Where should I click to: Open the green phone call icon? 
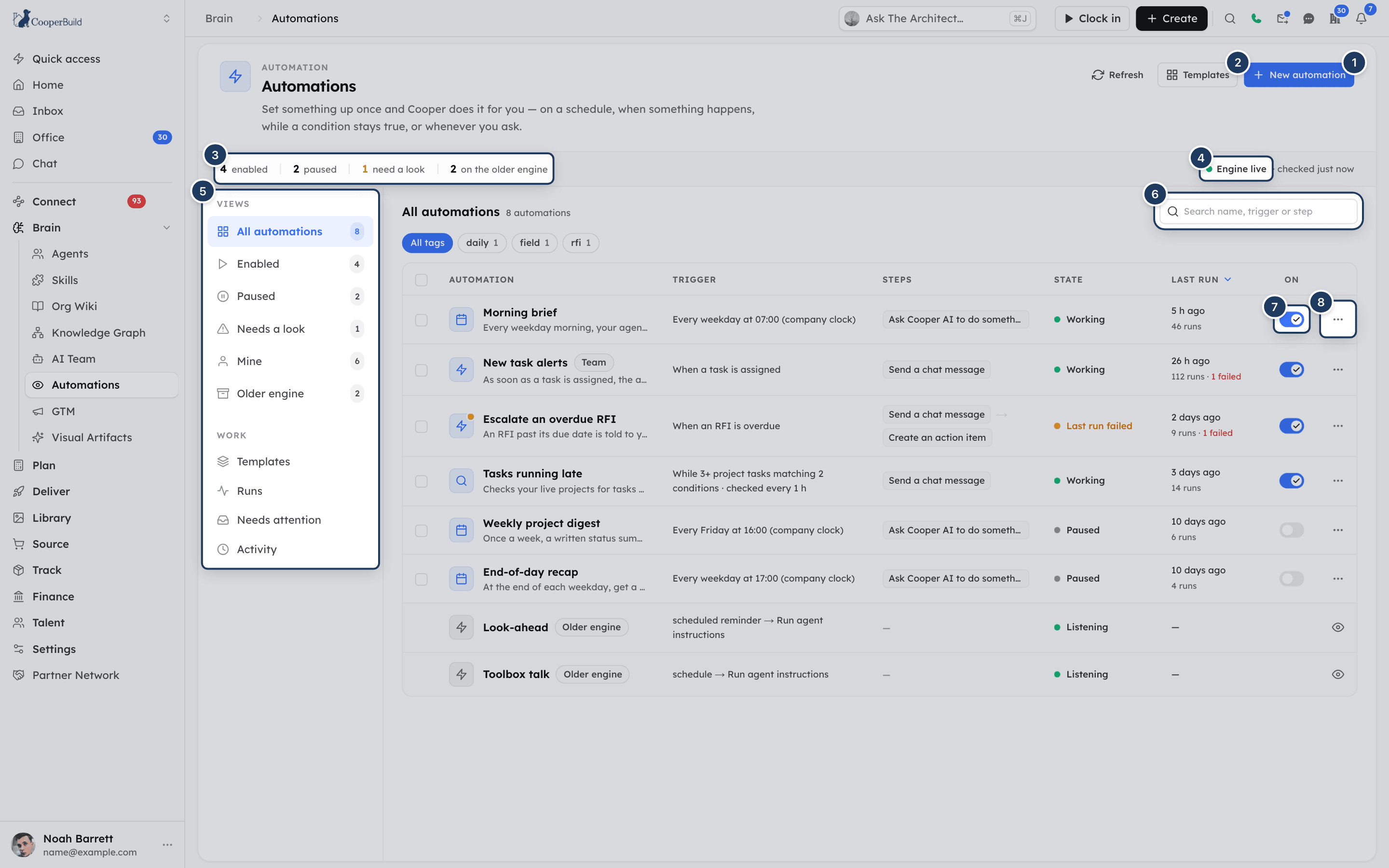pos(1256,18)
